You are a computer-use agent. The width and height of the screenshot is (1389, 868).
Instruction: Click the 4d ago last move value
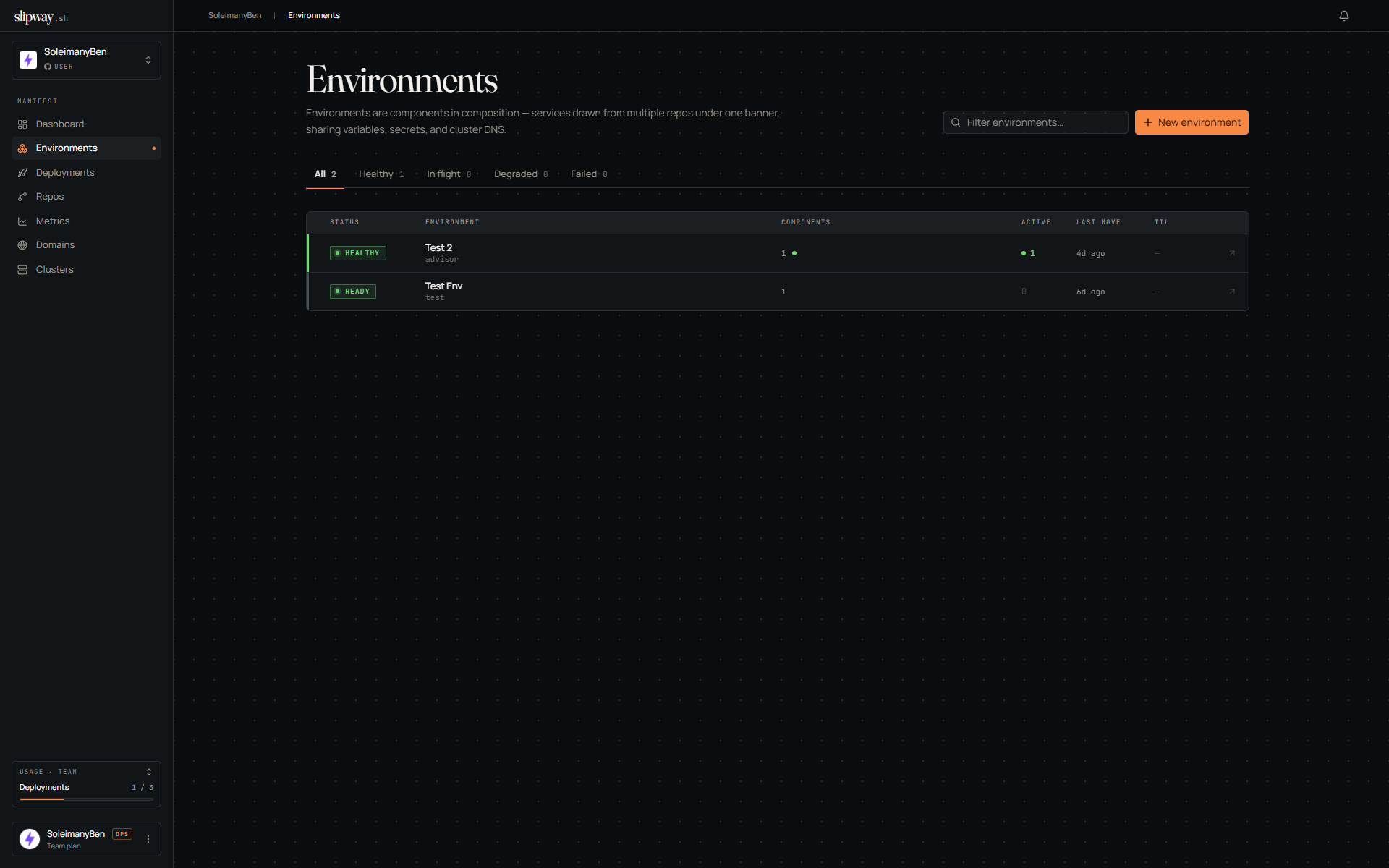point(1090,254)
